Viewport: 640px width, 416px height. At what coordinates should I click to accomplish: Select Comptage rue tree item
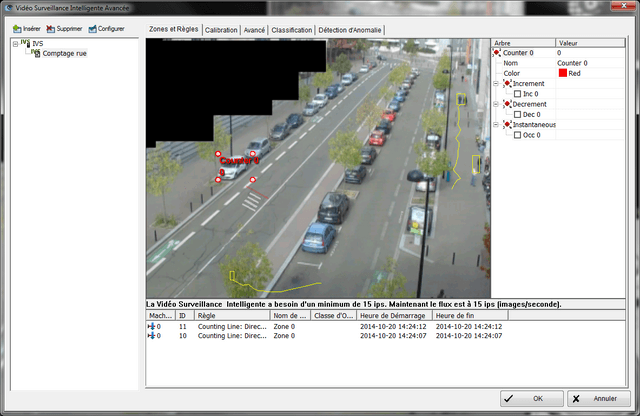click(x=64, y=53)
